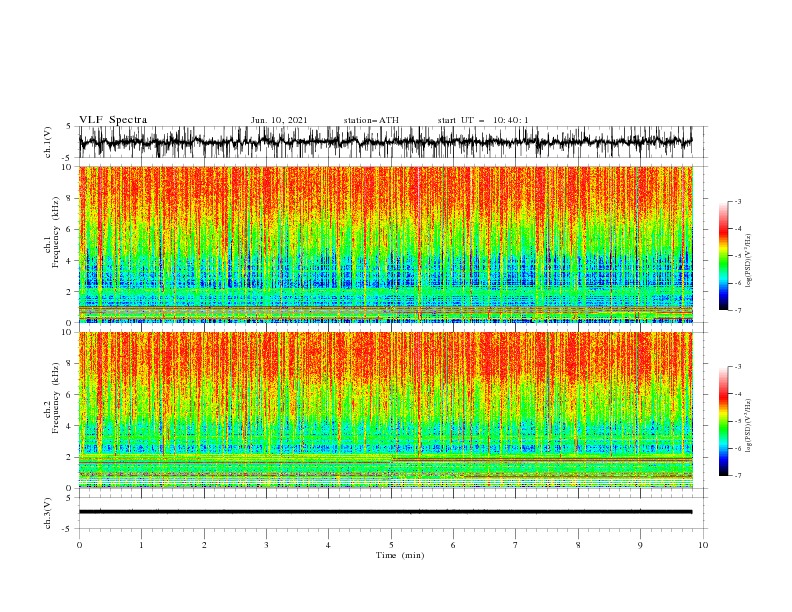
Task: Click the ch.1 Frequency (kHz) axis label
Action: [52, 230]
